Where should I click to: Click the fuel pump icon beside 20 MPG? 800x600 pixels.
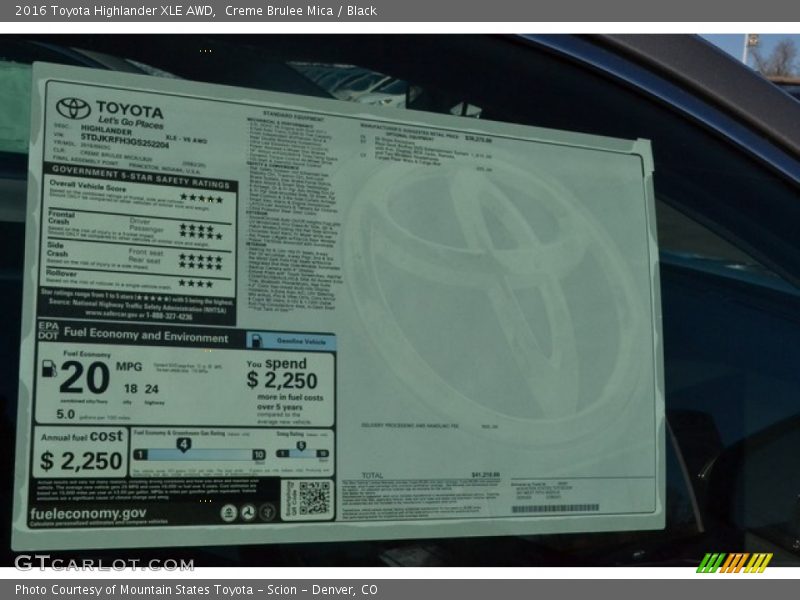coord(49,368)
